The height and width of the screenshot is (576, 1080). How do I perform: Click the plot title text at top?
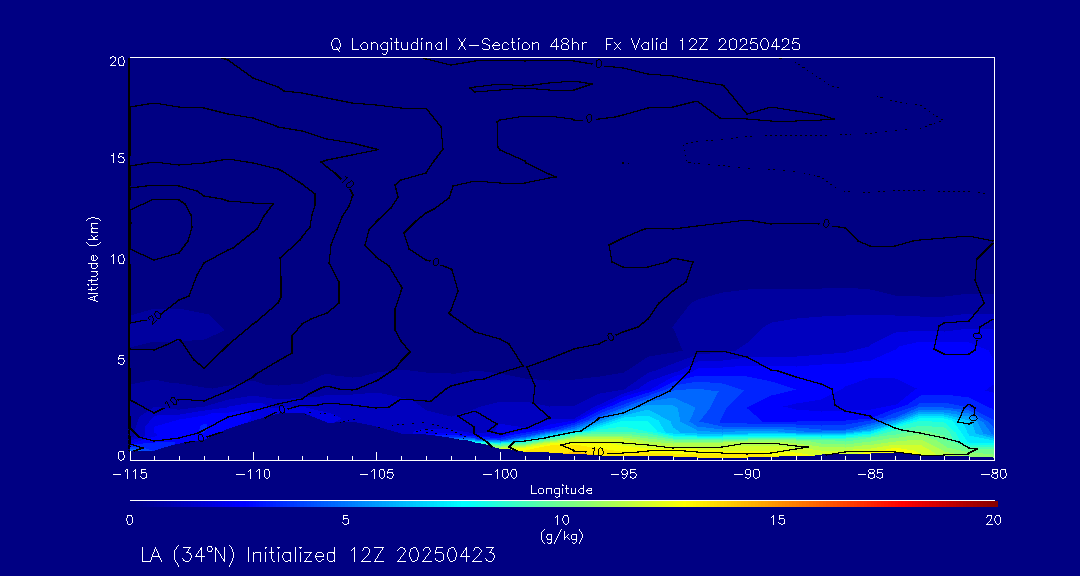(565, 45)
